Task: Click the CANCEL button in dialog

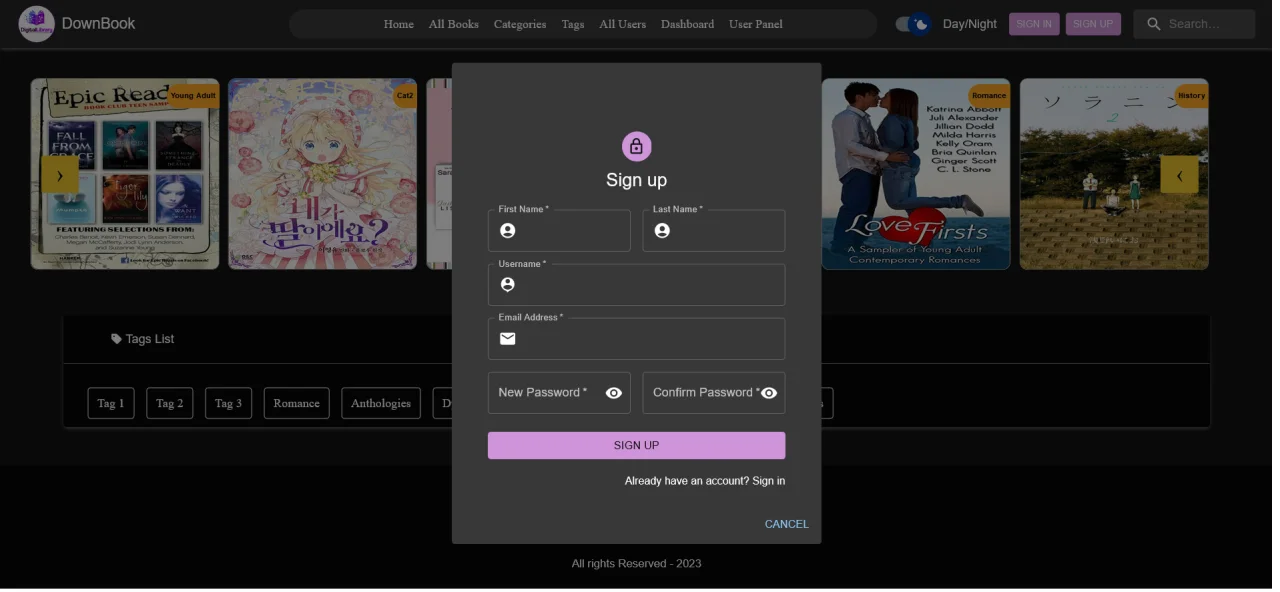Action: click(x=787, y=524)
